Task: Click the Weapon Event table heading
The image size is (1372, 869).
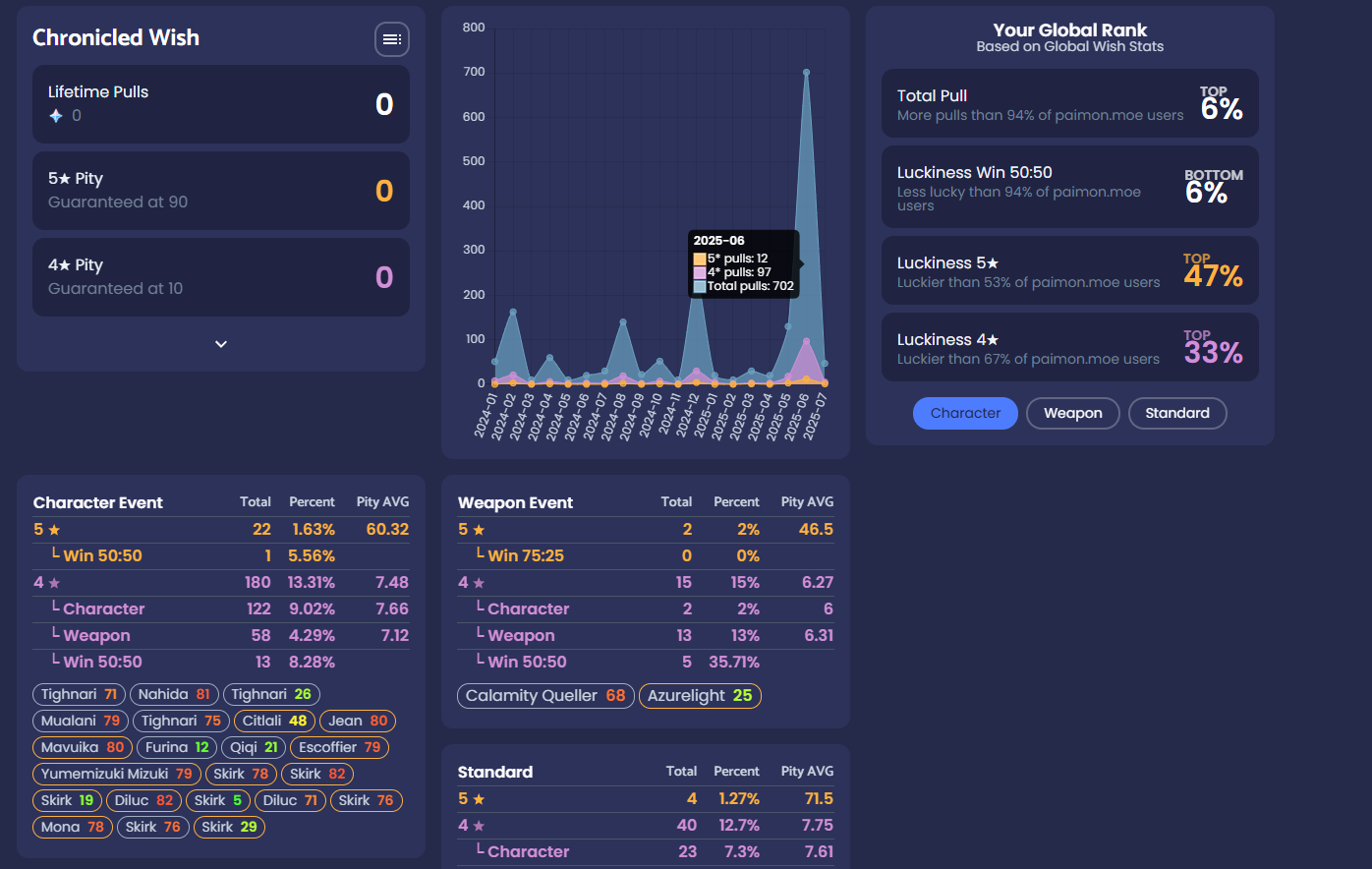Action: 515,502
